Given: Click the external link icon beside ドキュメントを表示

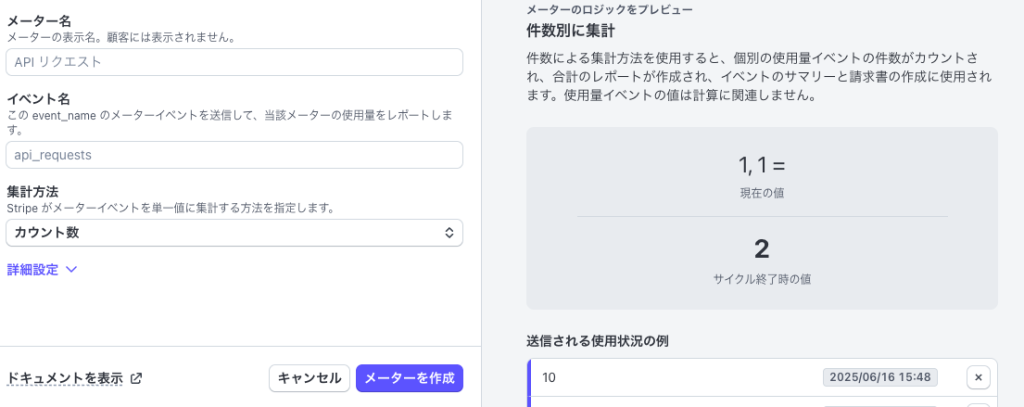Looking at the screenshot, I should pos(136,378).
